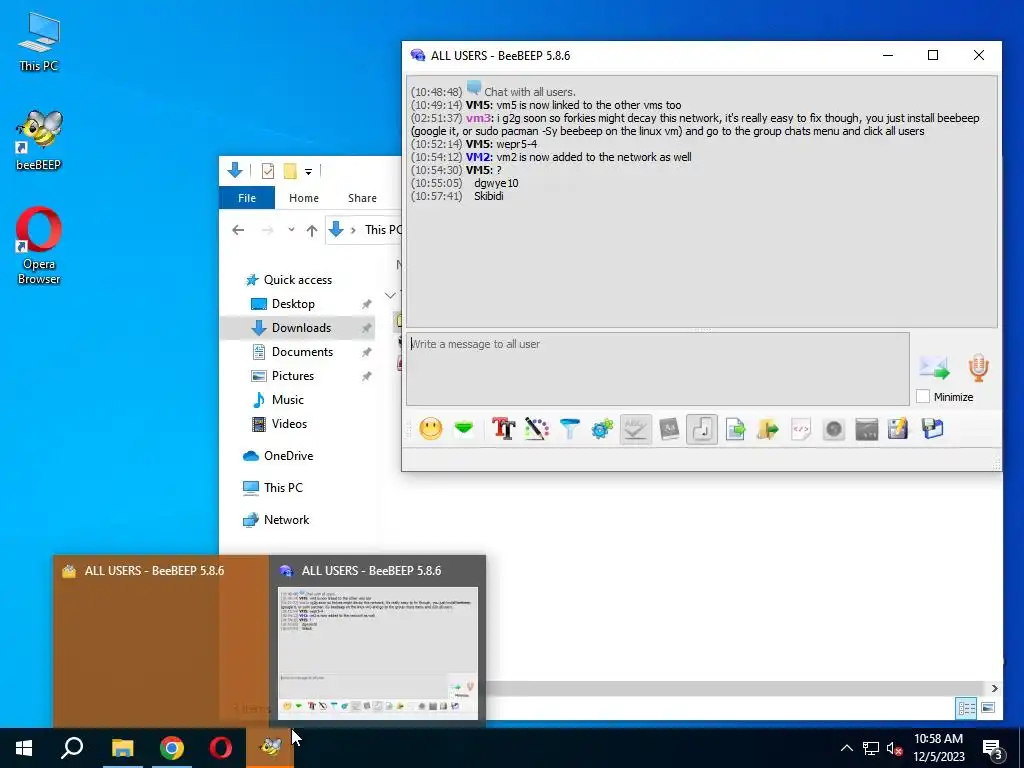Open the notification center
This screenshot has width=1024, height=768.
click(993, 749)
